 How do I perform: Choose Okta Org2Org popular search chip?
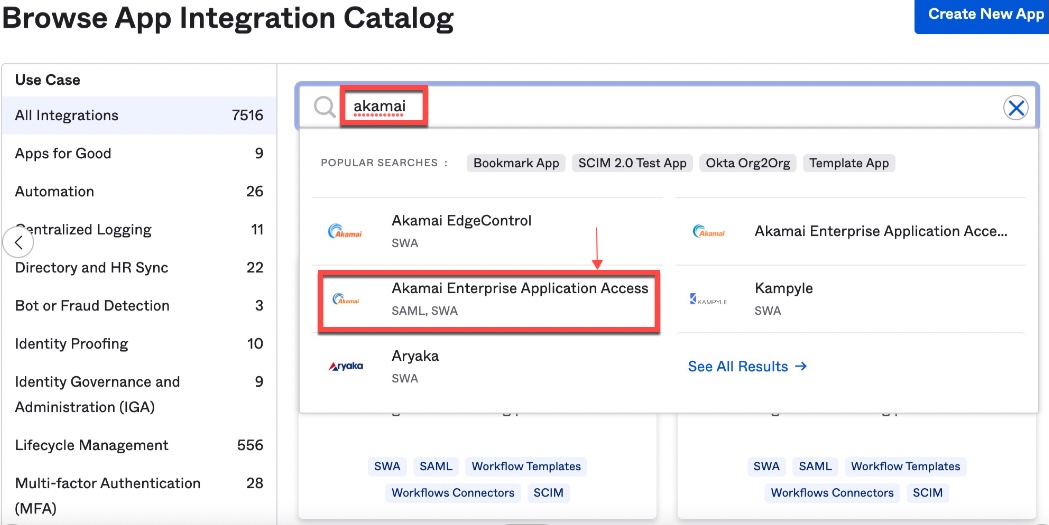(x=748, y=163)
